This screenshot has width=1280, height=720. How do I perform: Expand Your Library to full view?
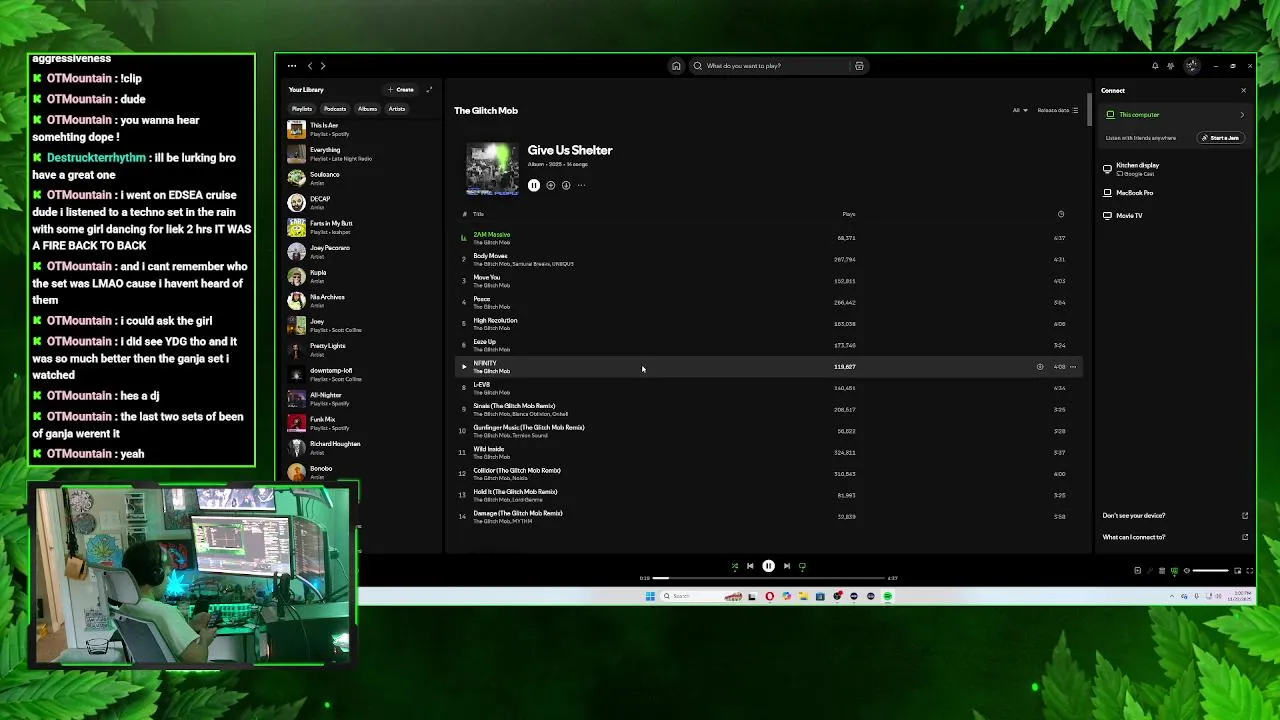[x=429, y=90]
